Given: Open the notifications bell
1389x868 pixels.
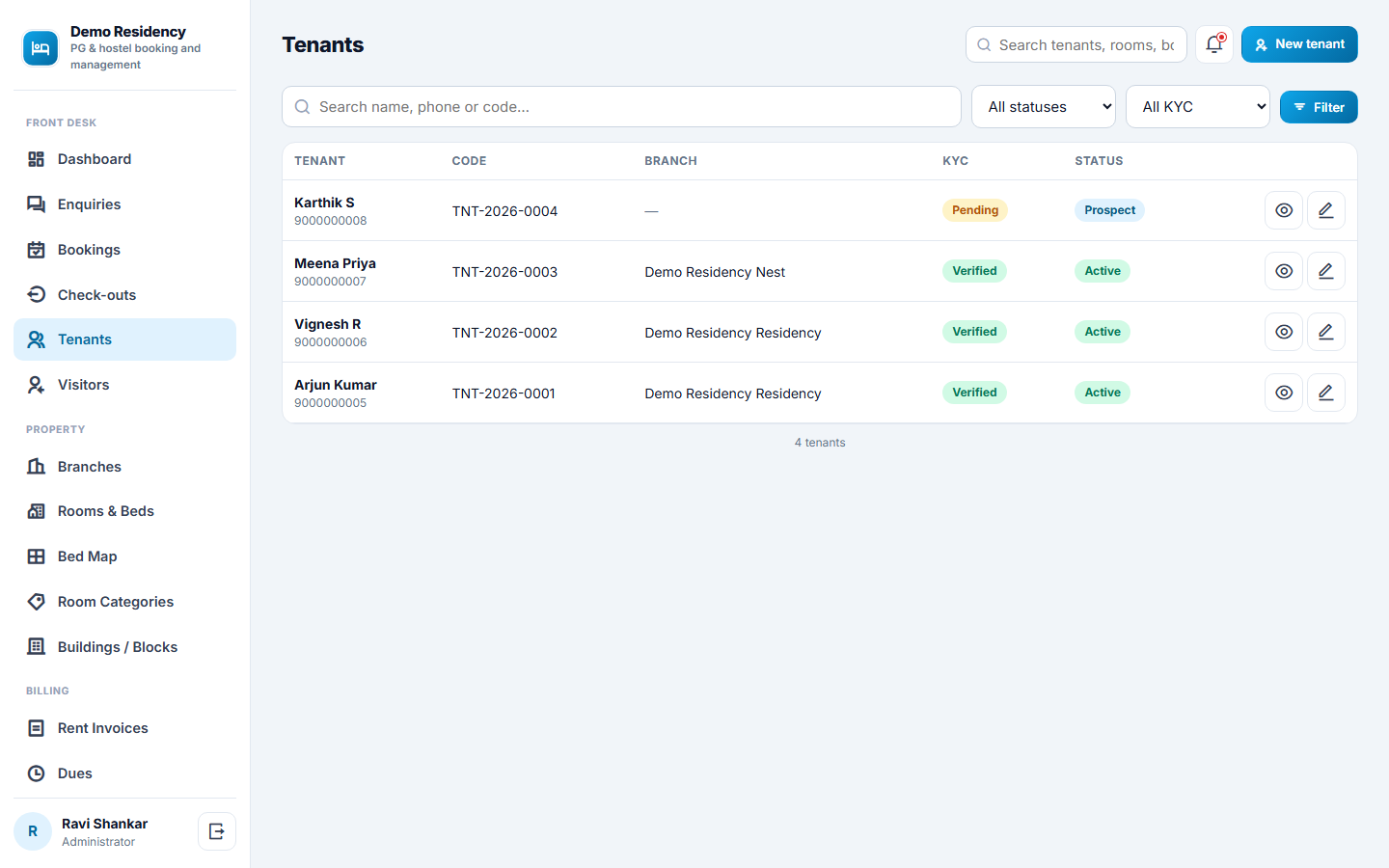Looking at the screenshot, I should coord(1214,44).
